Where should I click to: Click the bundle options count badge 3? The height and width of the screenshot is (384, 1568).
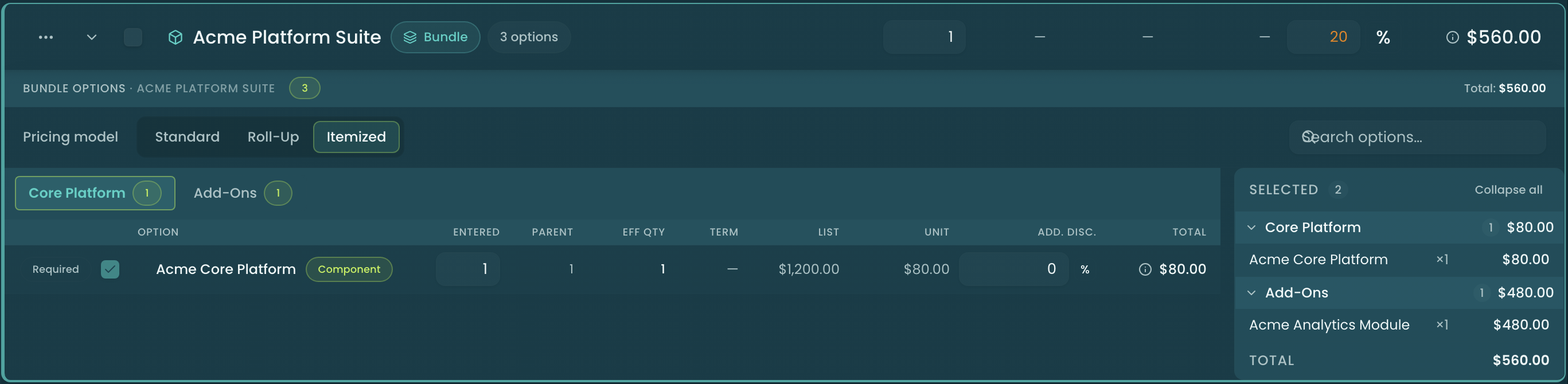(305, 88)
